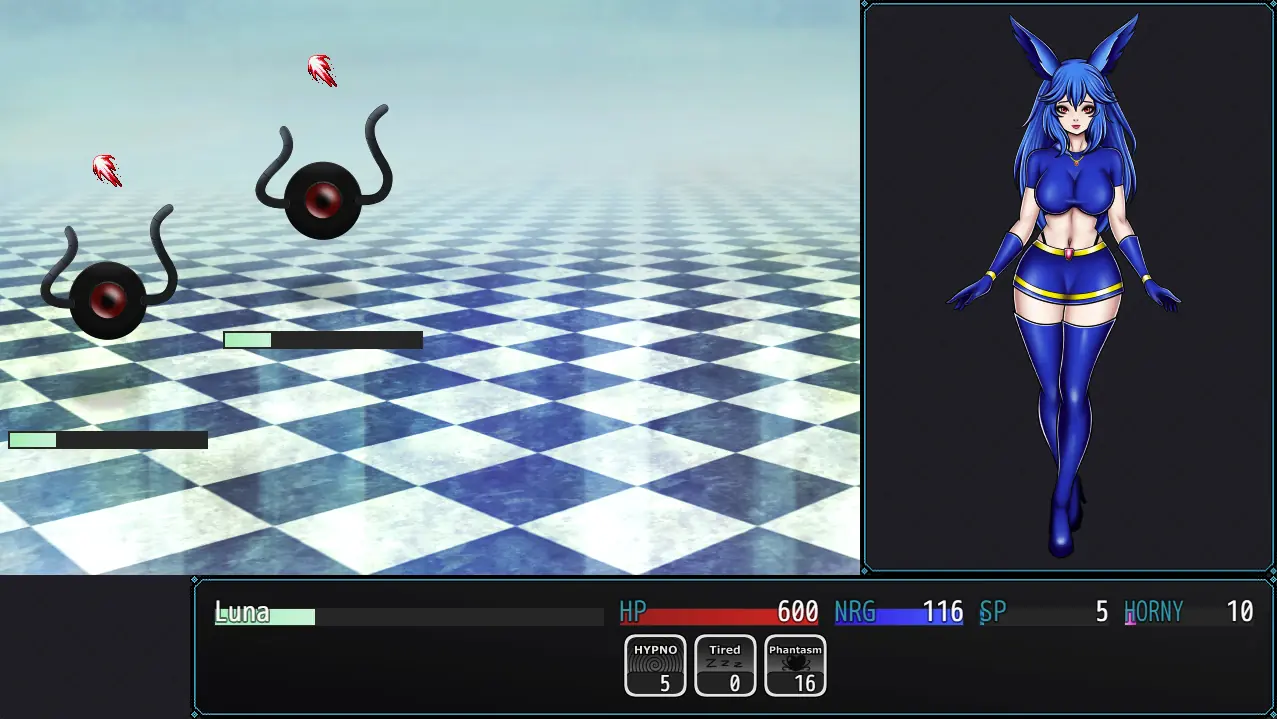Click the HORNY stat gauge

pos(1188,618)
